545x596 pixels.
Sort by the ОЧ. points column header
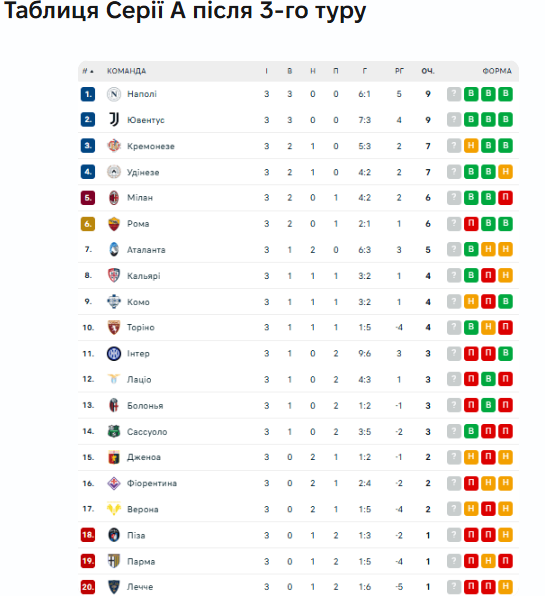428,71
